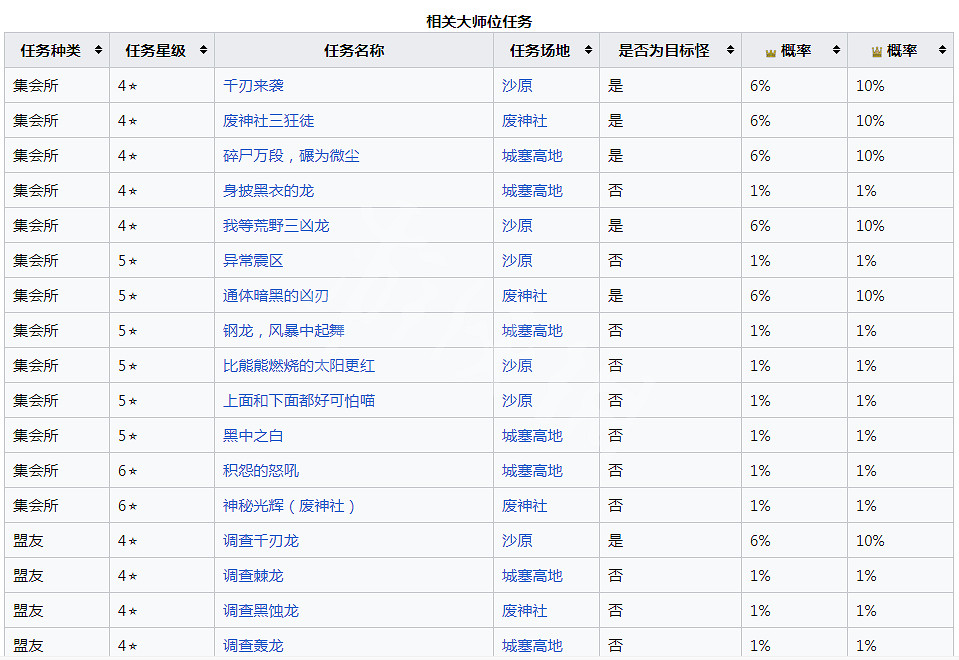Click 废神社 location in 通体暗黑的凶刃 row
This screenshot has height=660, width=959.
(524, 296)
